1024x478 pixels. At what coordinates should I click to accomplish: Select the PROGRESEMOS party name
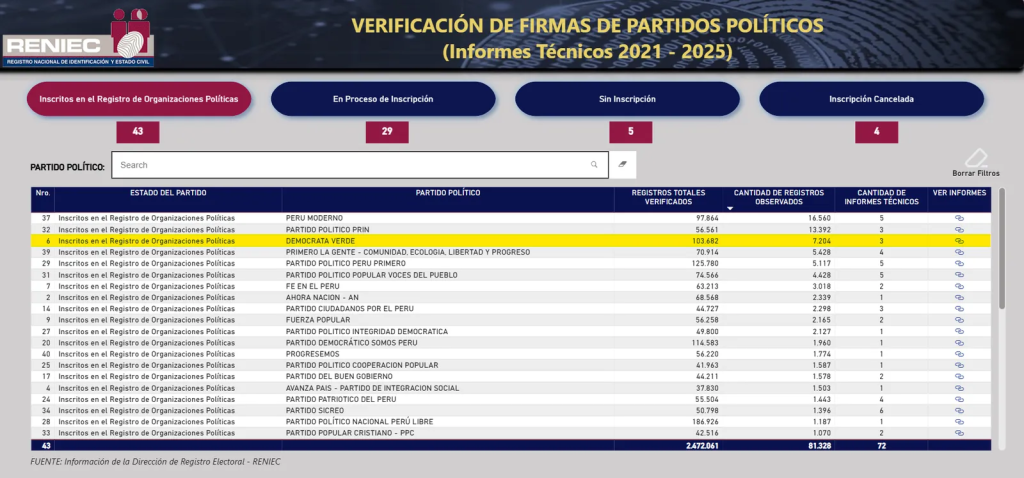[313, 354]
